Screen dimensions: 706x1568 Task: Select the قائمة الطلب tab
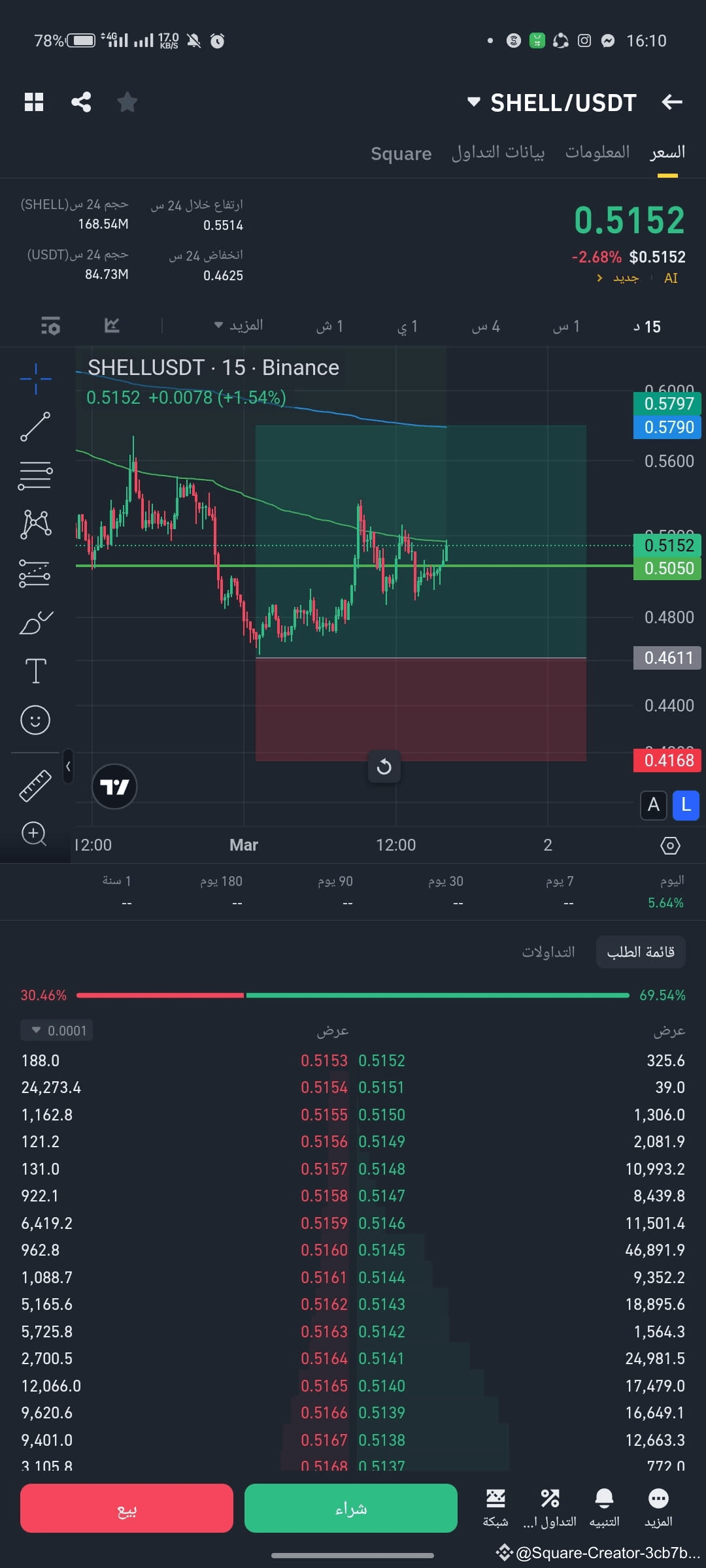(x=641, y=952)
